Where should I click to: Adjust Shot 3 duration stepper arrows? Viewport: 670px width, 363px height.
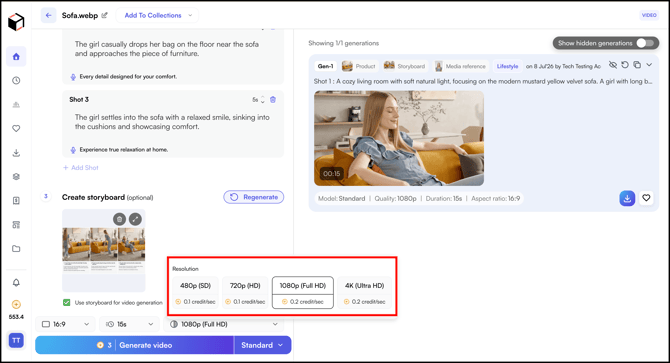(x=262, y=100)
